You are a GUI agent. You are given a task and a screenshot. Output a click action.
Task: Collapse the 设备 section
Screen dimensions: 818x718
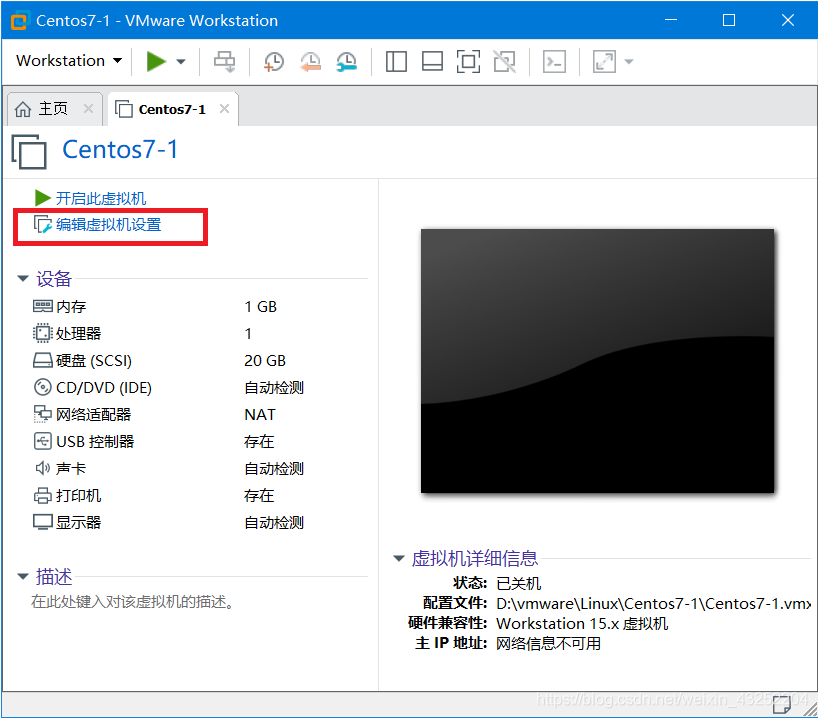(22, 278)
